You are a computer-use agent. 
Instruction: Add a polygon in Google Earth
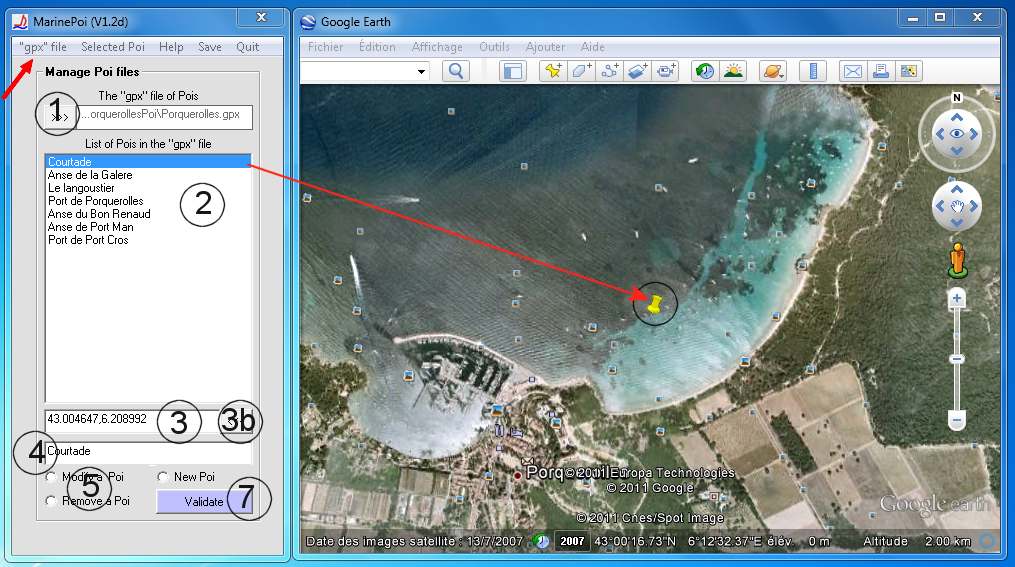coord(581,71)
